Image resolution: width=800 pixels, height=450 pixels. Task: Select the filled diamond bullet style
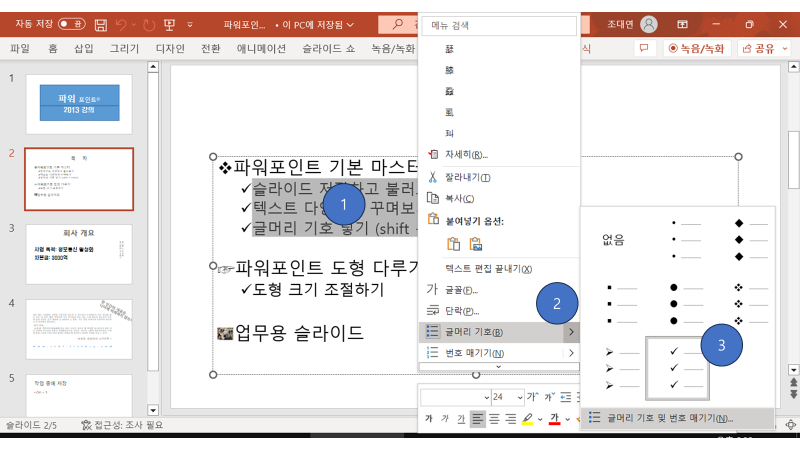click(742, 240)
